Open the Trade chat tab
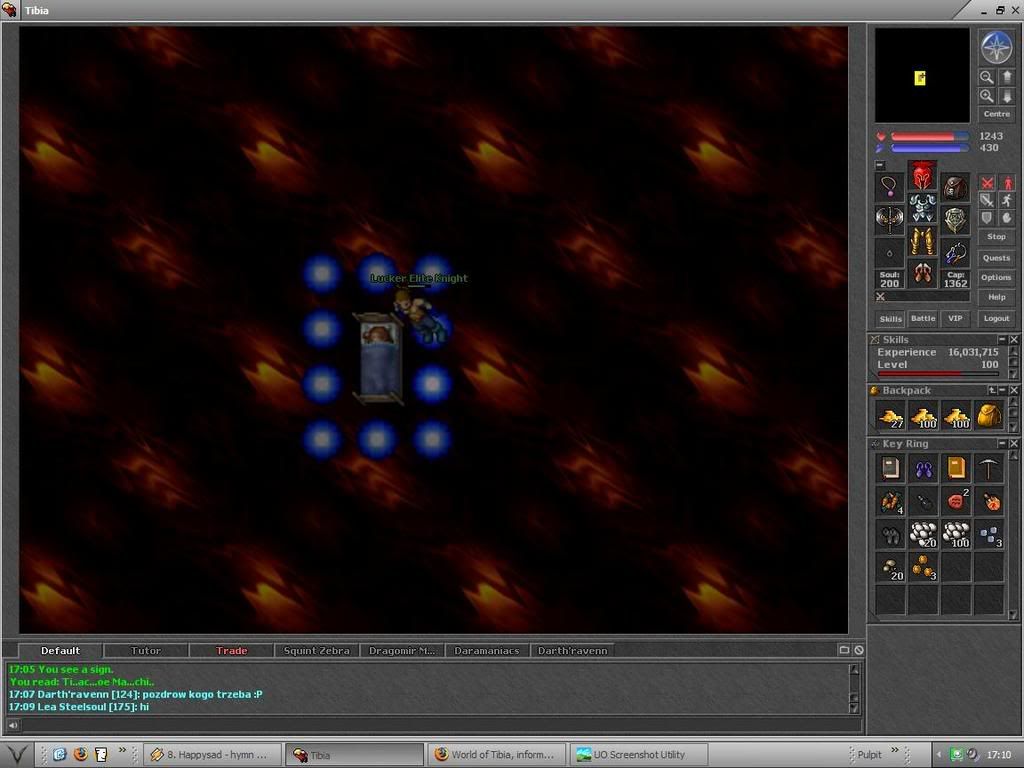This screenshot has height=768, width=1024. tap(231, 650)
